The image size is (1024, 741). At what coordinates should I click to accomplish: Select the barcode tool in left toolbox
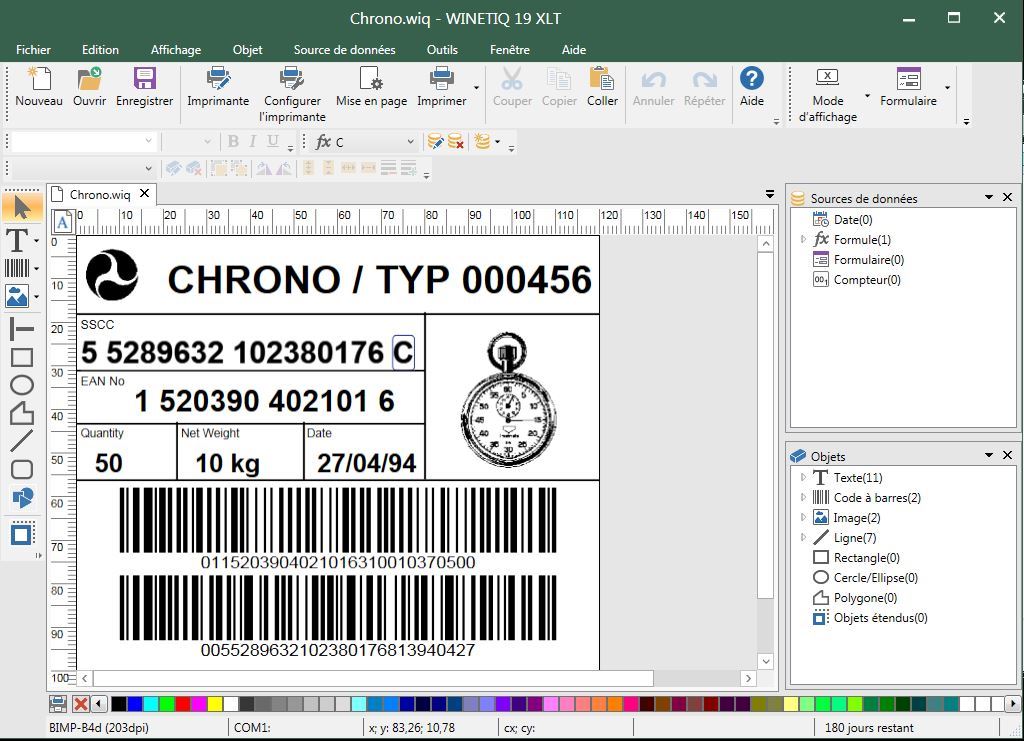point(17,268)
